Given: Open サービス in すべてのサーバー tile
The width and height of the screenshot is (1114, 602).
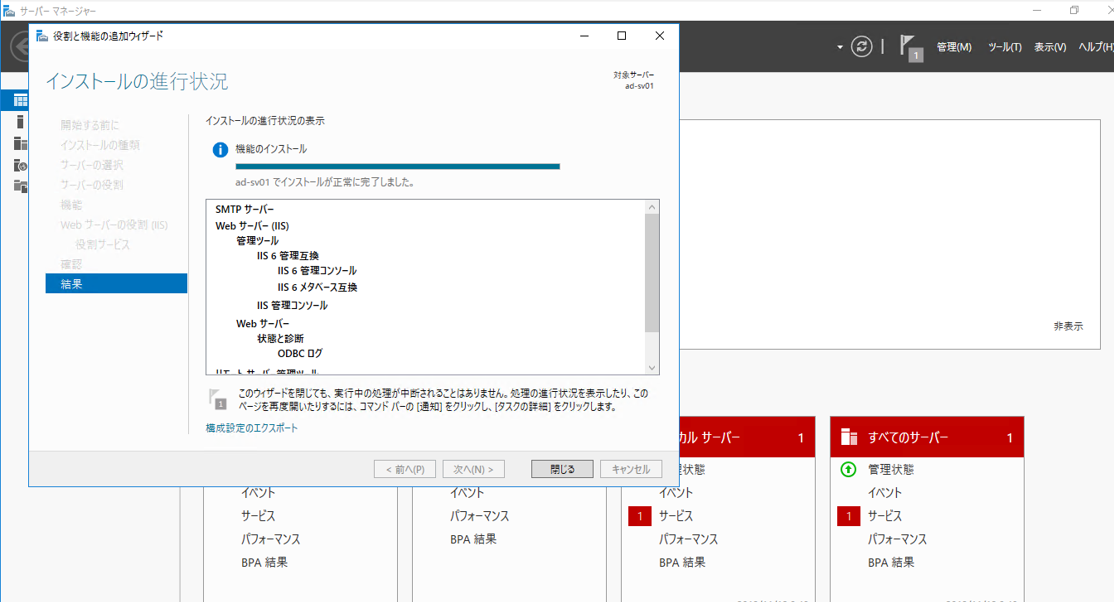Looking at the screenshot, I should coord(887,516).
